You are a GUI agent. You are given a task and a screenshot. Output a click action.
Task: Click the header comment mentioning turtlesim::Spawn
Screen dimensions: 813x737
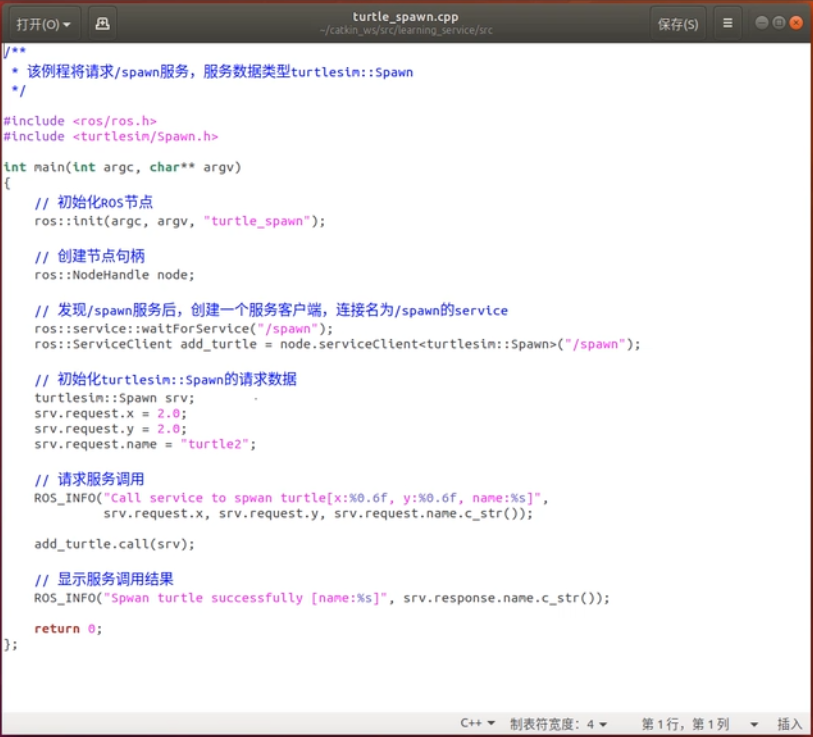[x=212, y=72]
